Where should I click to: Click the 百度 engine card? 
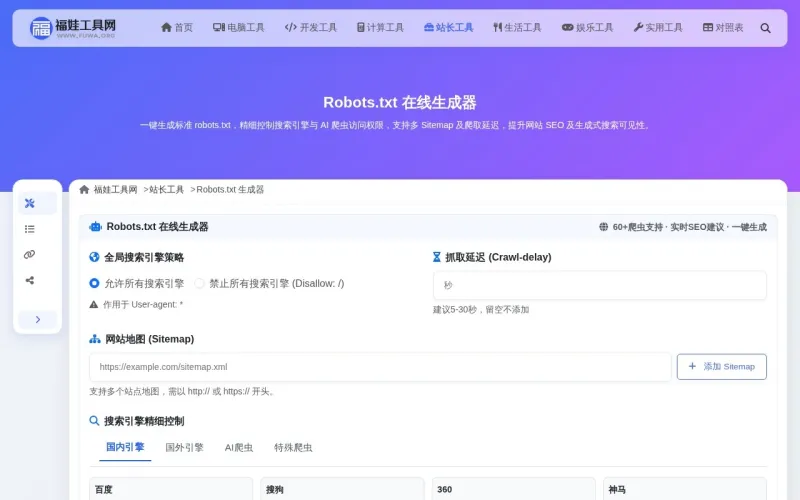click(x=171, y=489)
